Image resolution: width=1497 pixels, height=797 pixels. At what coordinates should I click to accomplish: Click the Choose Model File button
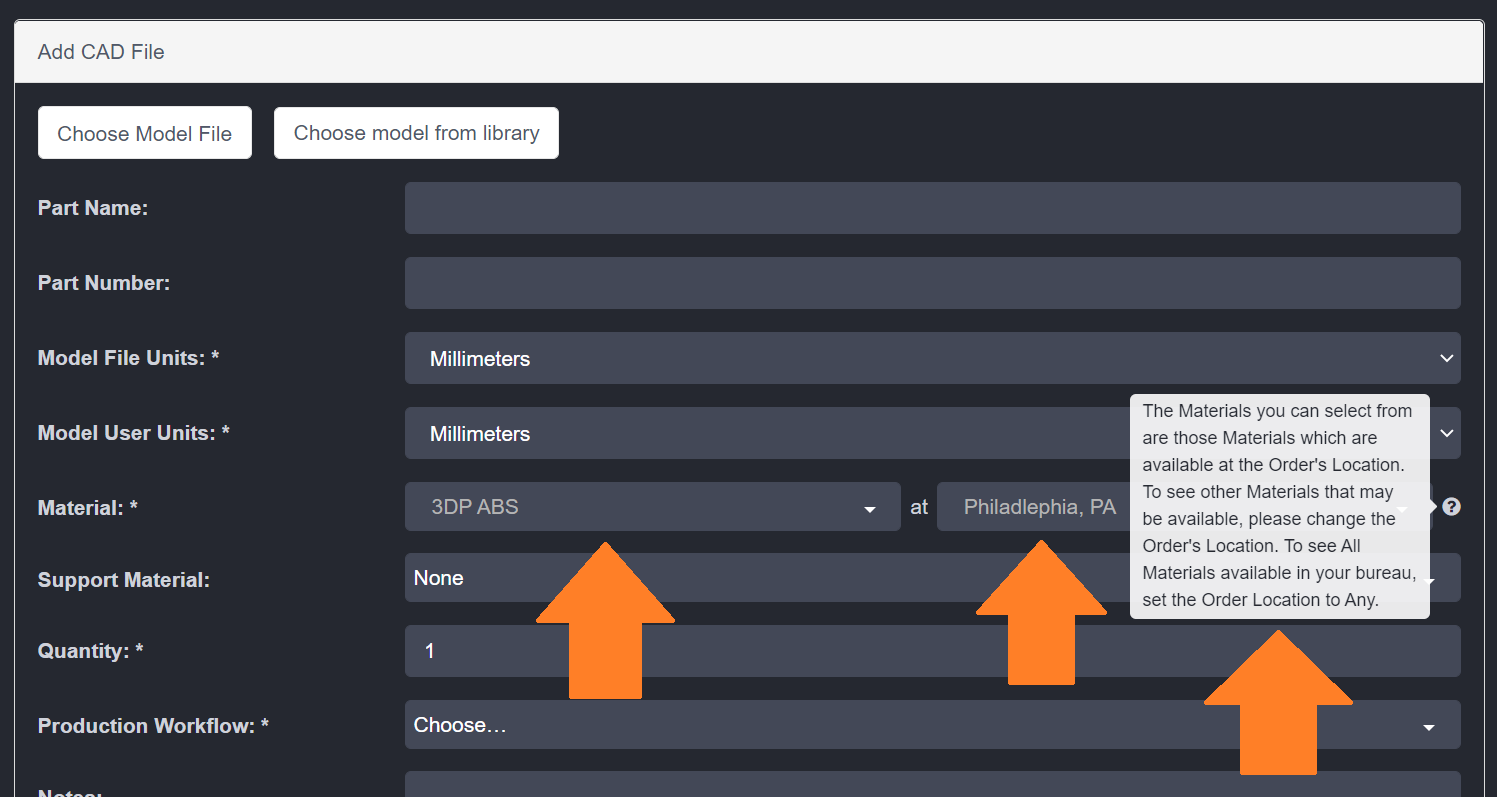tap(145, 133)
